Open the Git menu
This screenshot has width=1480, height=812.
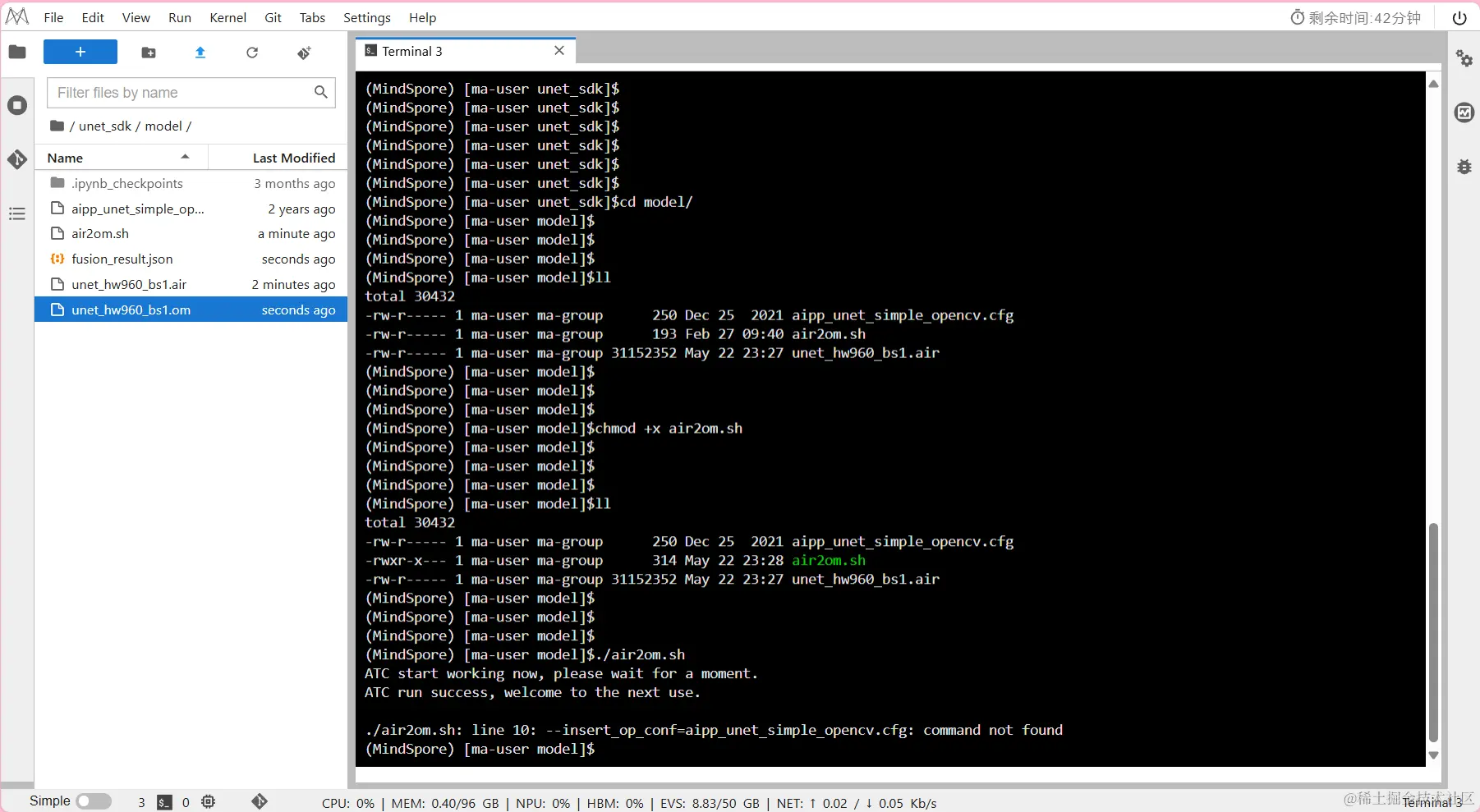coord(273,17)
